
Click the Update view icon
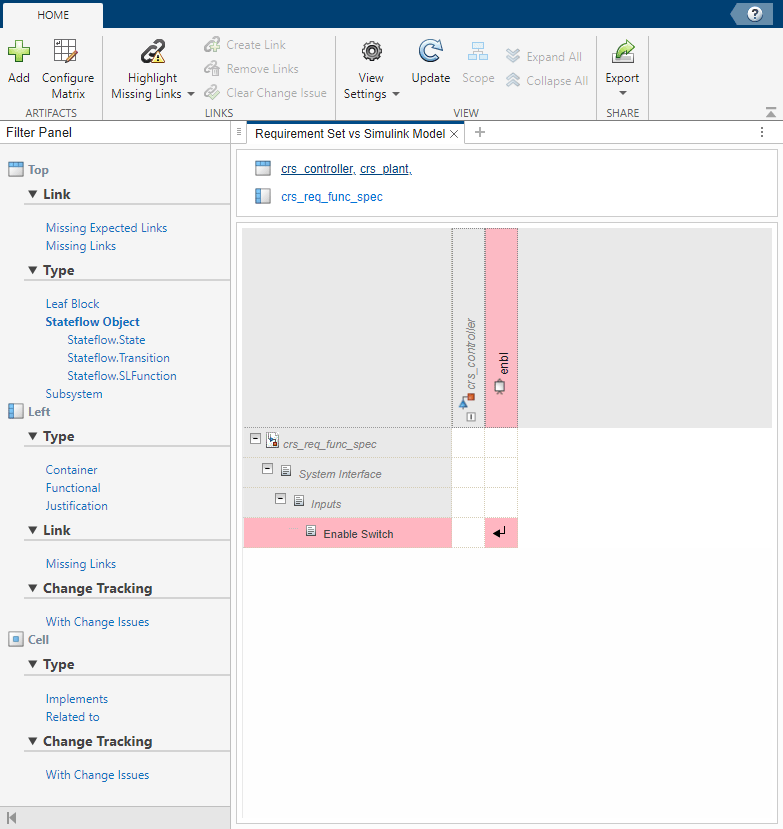(431, 51)
